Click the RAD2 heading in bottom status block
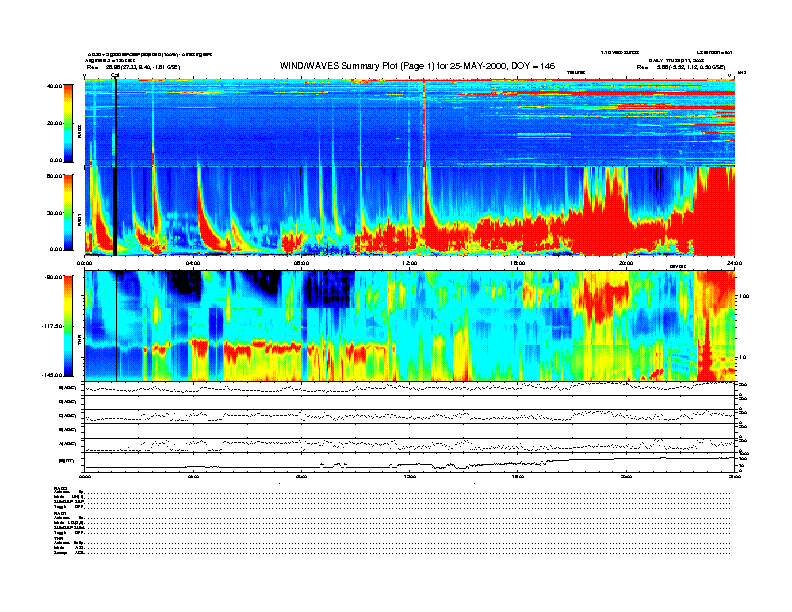The image size is (792, 612). [x=60, y=488]
